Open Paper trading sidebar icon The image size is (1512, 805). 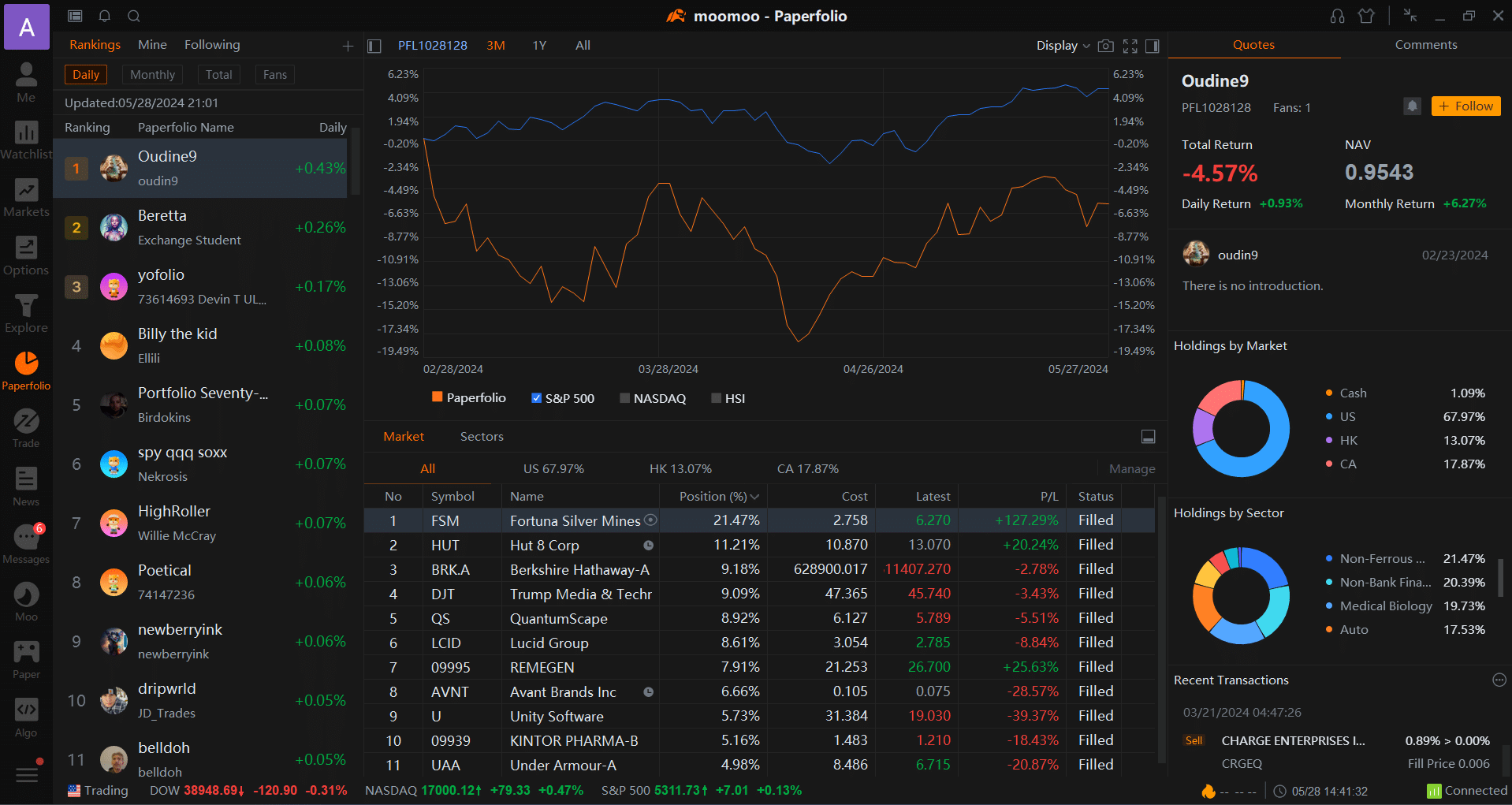(26, 660)
